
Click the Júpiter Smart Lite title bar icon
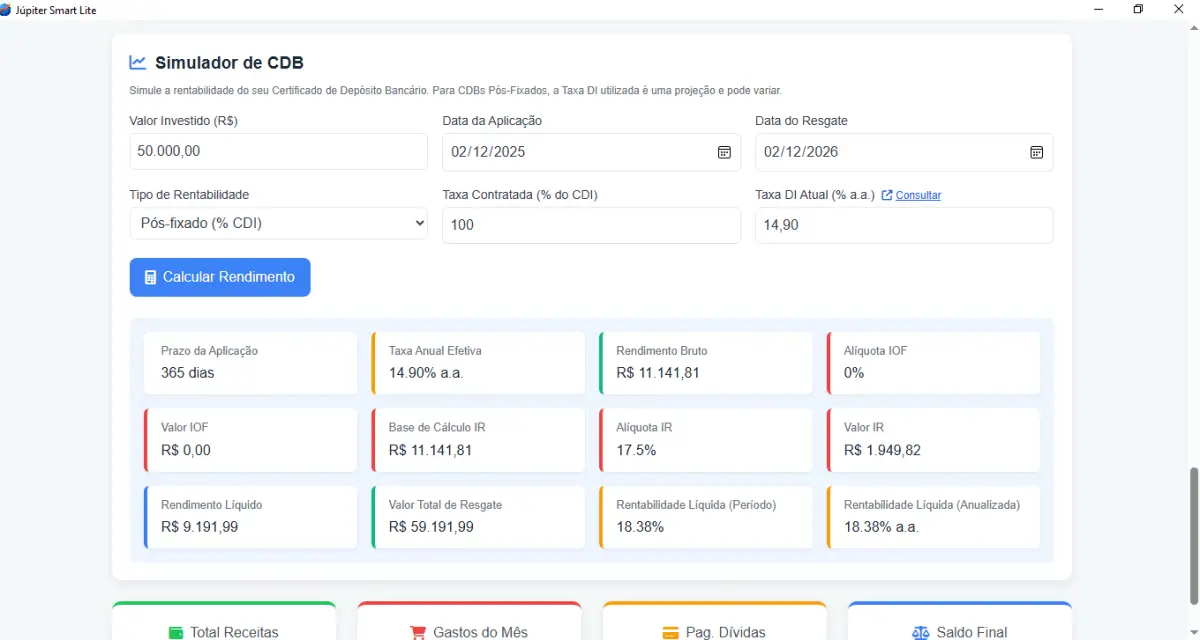(x=8, y=9)
